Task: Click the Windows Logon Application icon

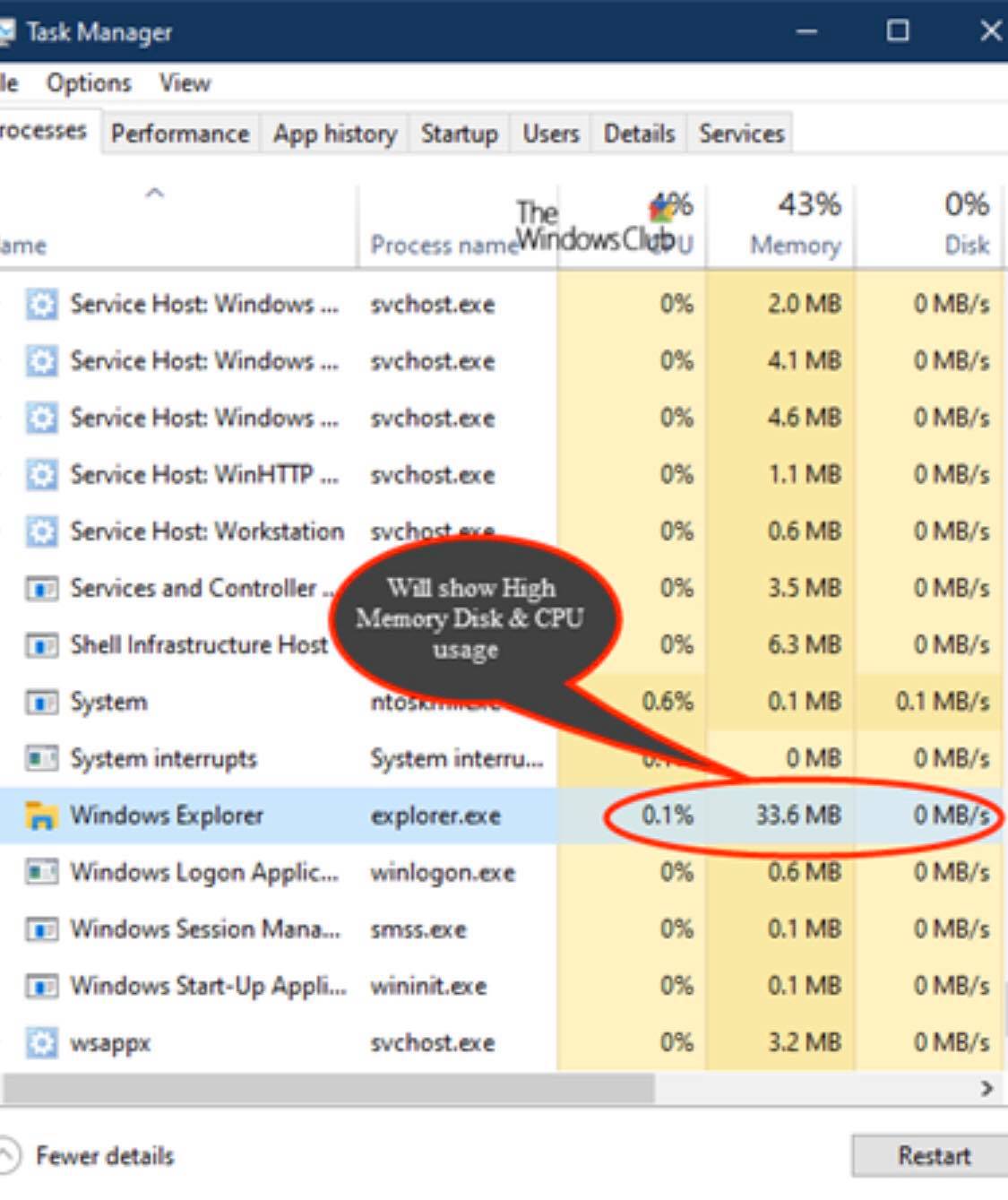Action: click(41, 872)
